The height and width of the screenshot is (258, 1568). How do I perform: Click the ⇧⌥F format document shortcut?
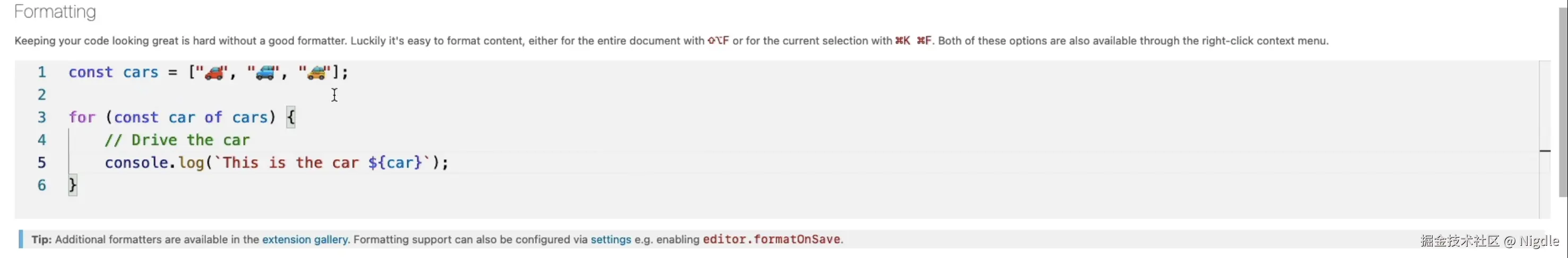point(718,41)
